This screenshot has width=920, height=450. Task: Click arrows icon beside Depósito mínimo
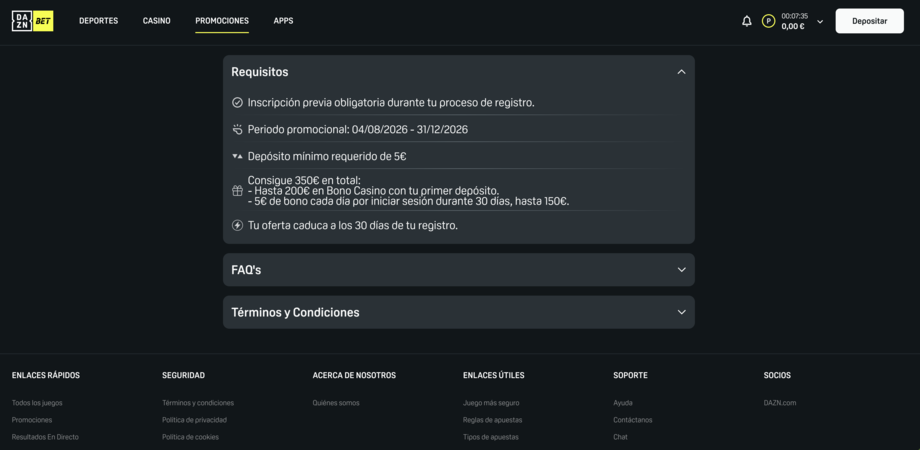click(x=237, y=157)
